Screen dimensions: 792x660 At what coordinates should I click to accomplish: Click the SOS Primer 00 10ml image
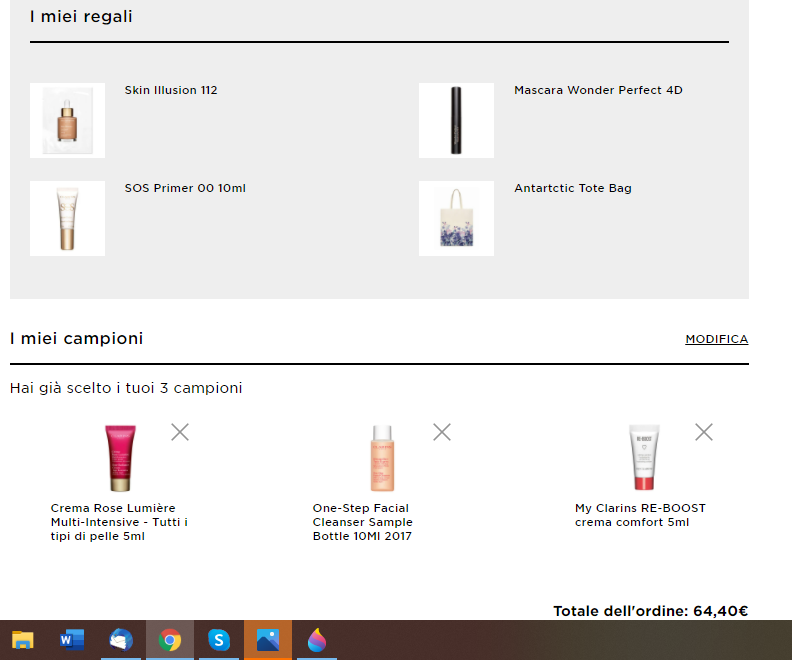click(x=67, y=218)
